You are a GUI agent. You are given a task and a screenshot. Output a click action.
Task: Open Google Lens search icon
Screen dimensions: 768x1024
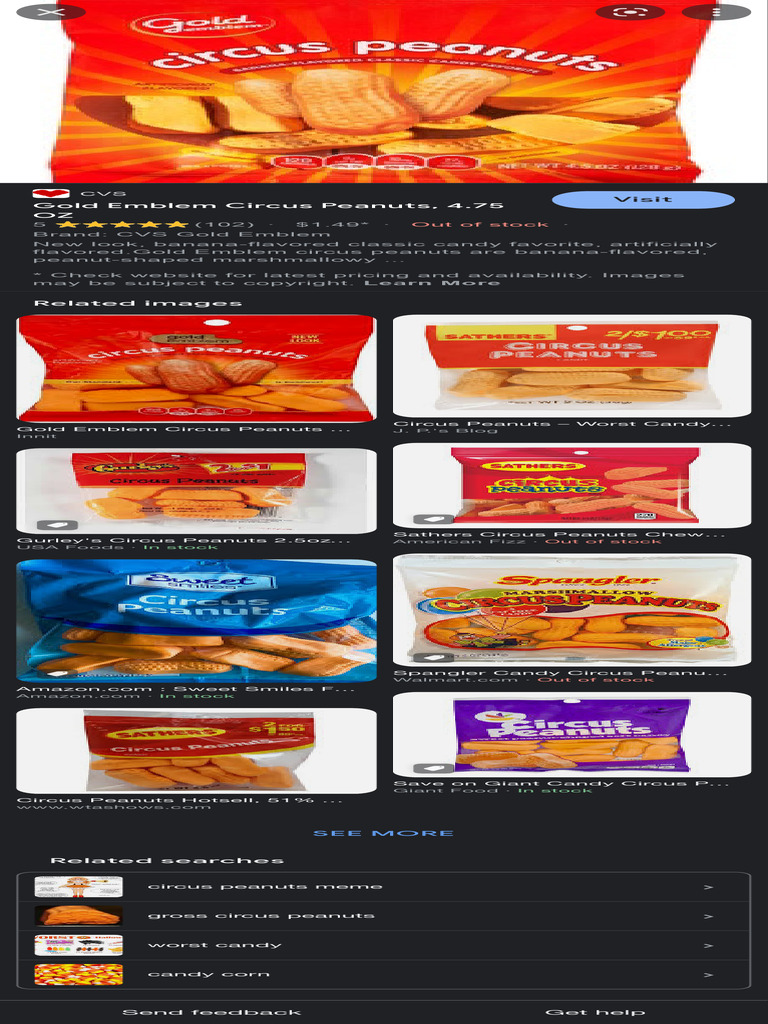pyautogui.click(x=630, y=12)
